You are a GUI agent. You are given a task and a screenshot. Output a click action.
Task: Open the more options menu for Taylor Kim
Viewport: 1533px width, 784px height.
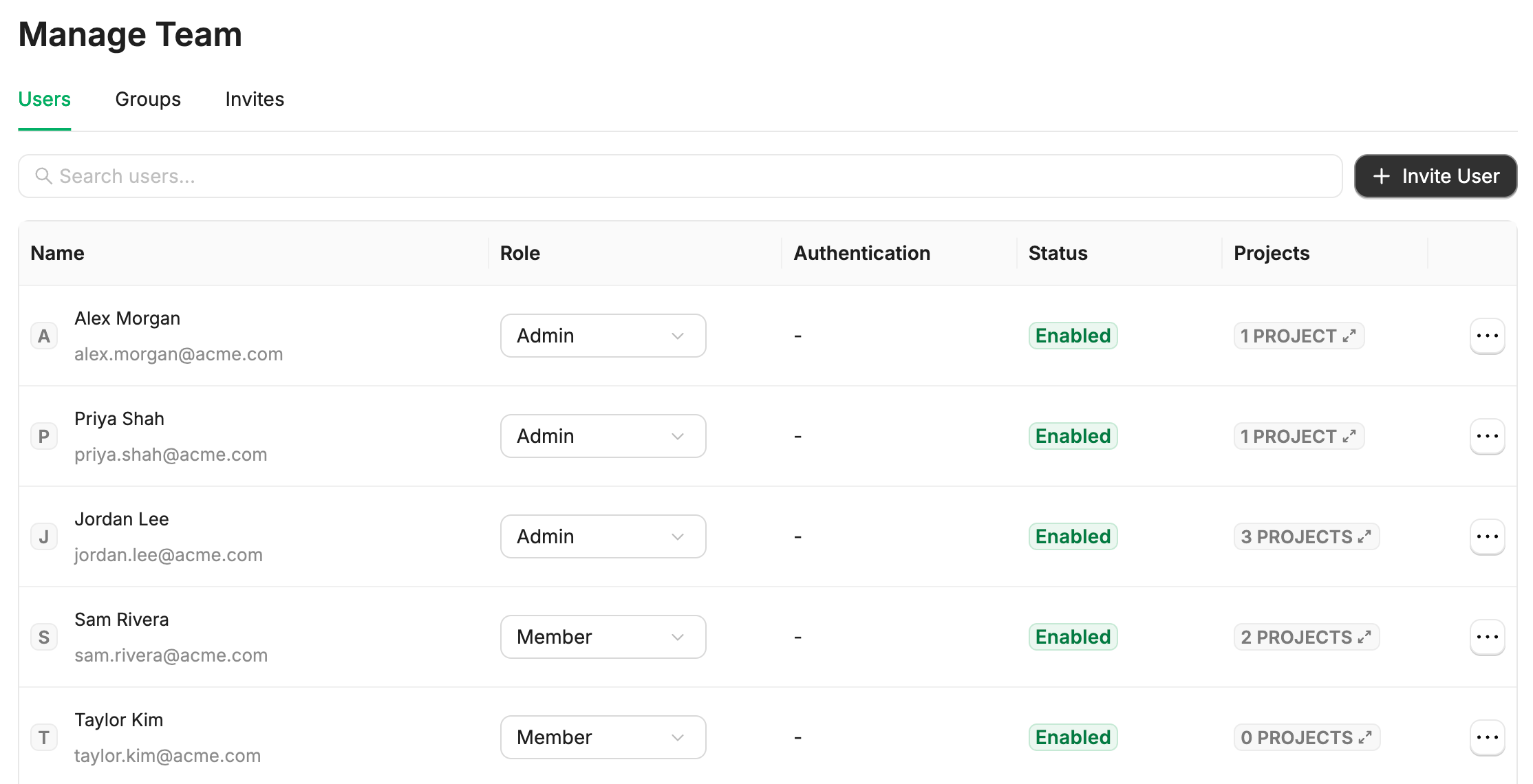(1487, 738)
